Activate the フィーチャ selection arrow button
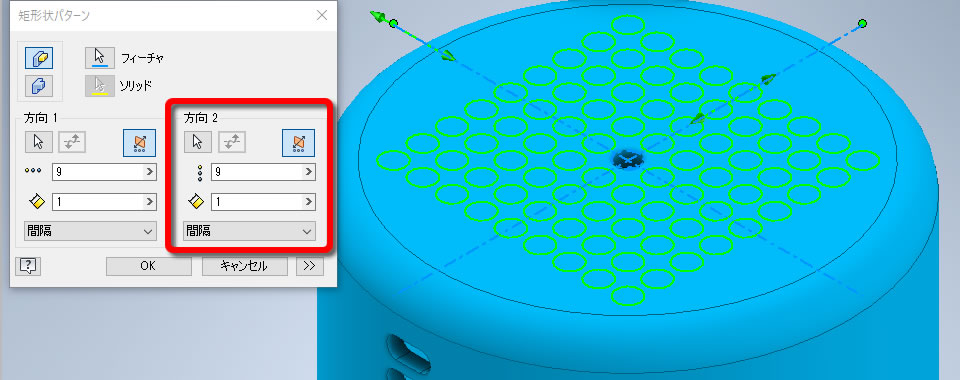The image size is (960, 380). pos(100,58)
